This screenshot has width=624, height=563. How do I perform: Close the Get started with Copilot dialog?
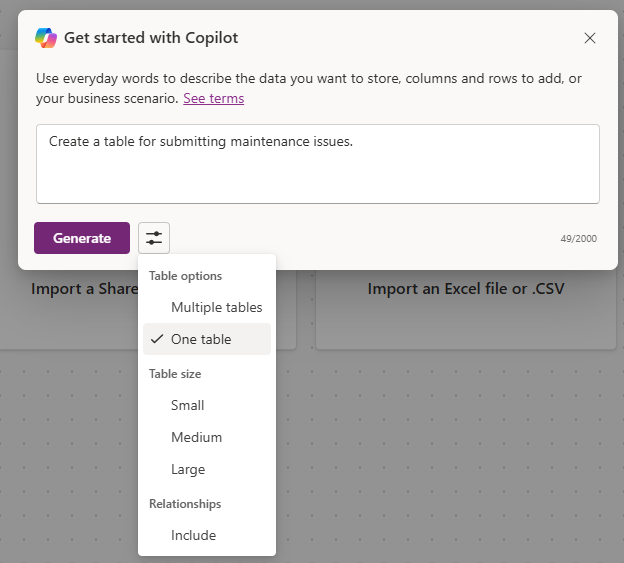tap(589, 38)
